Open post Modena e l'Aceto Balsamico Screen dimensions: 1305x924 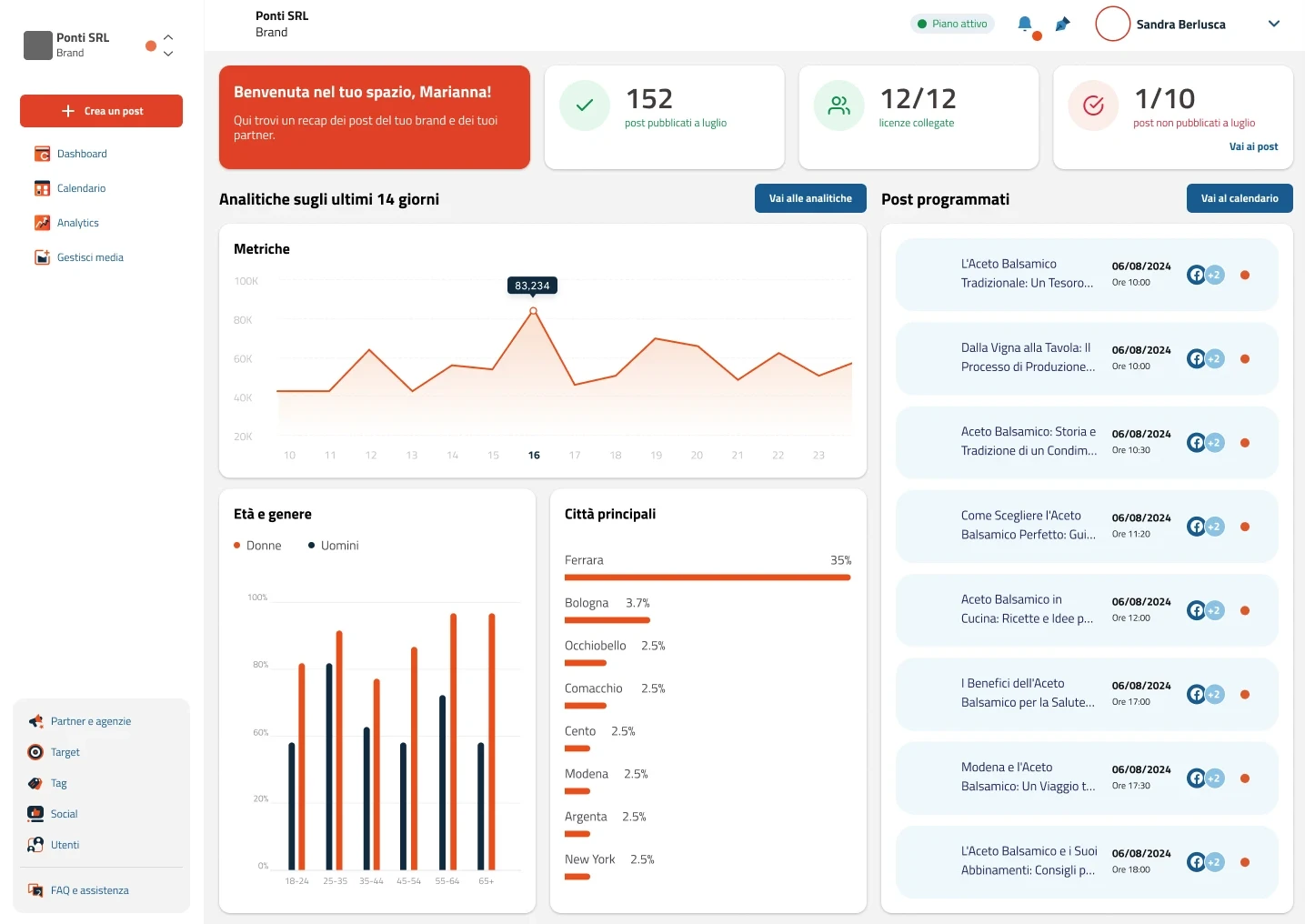click(1087, 778)
